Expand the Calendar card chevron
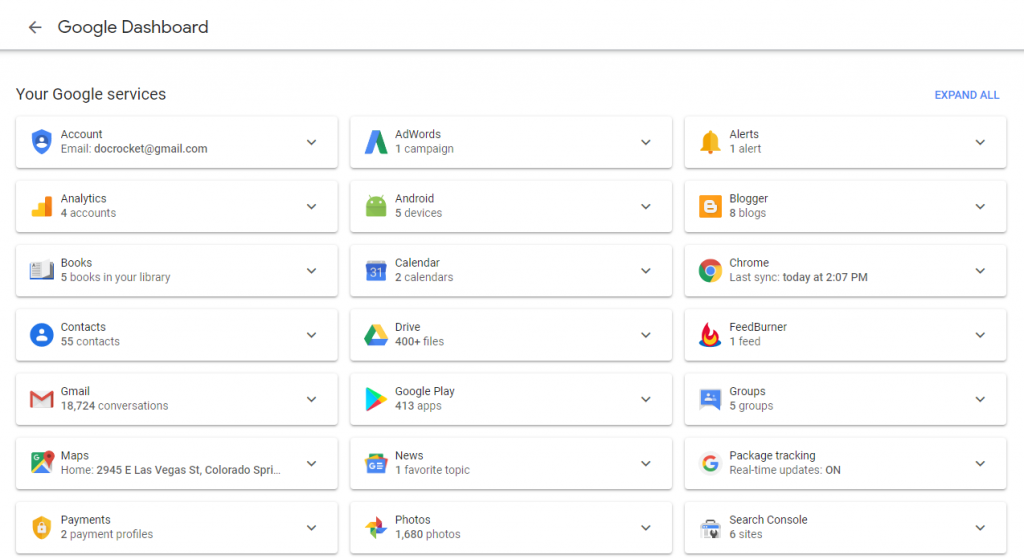This screenshot has height=559, width=1024. (646, 270)
